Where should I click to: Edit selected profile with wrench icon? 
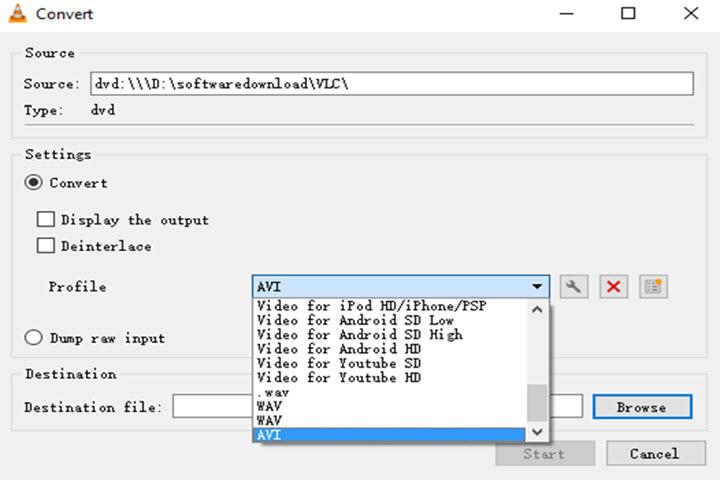[x=574, y=287]
